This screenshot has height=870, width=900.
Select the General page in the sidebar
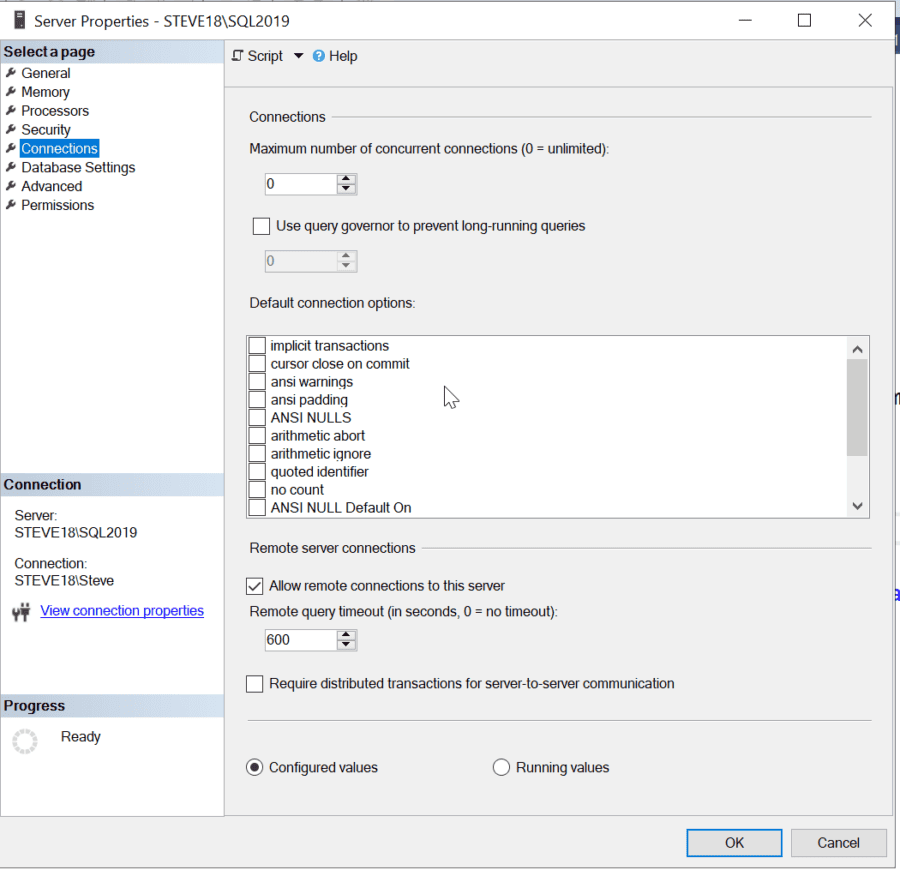44,72
